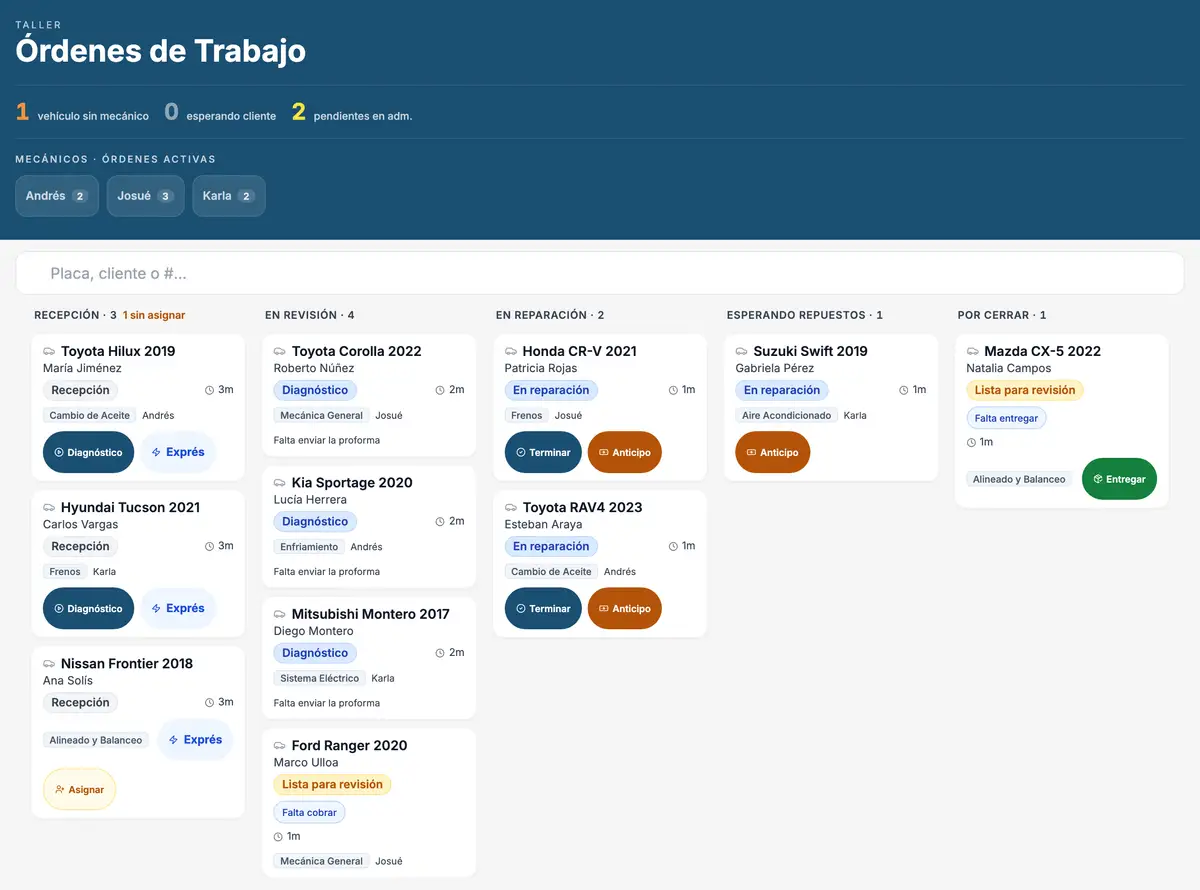Click customer name Patricia Rojas
The height and width of the screenshot is (890, 1200).
pos(541,368)
